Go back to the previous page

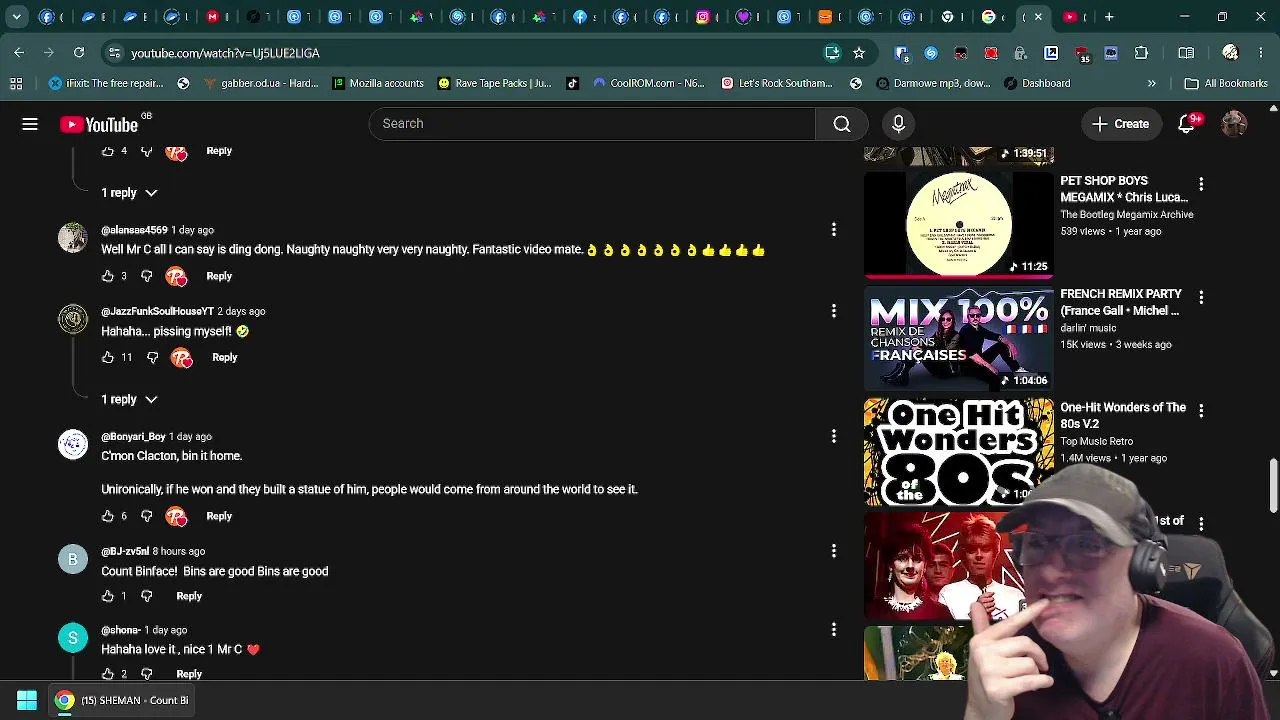[x=19, y=53]
